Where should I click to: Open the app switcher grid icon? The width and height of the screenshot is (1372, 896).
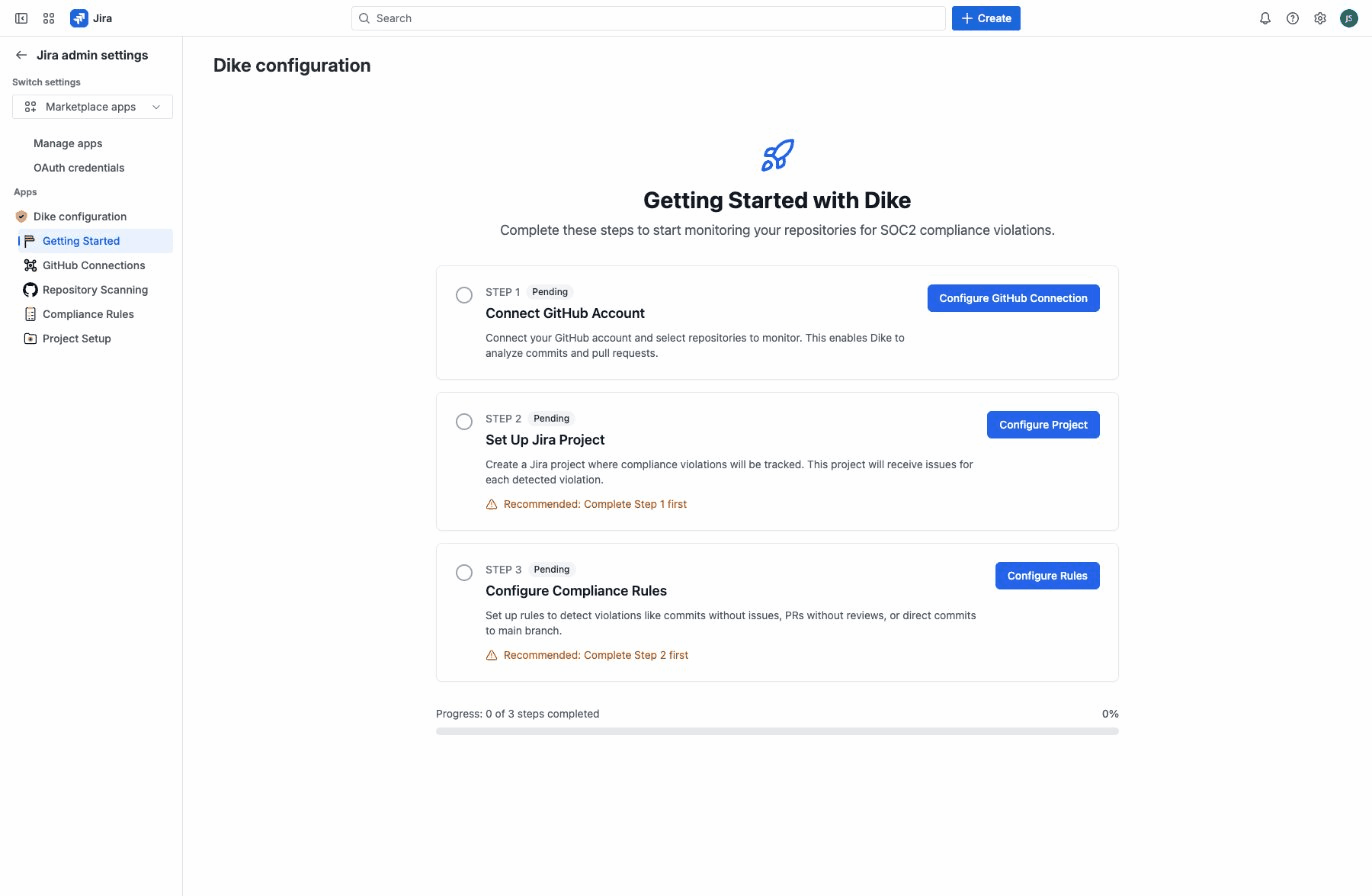(x=48, y=18)
